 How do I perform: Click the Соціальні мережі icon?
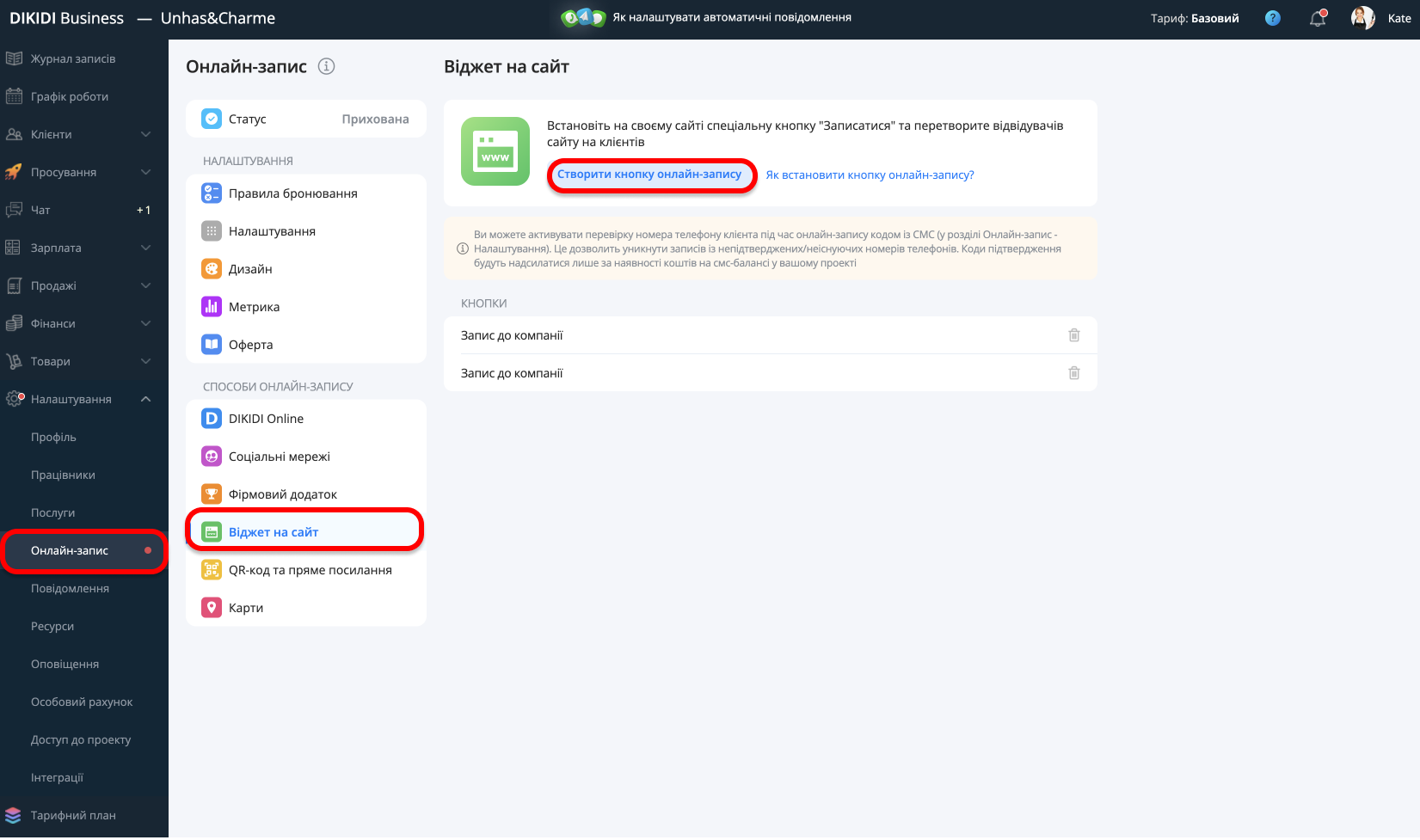212,457
